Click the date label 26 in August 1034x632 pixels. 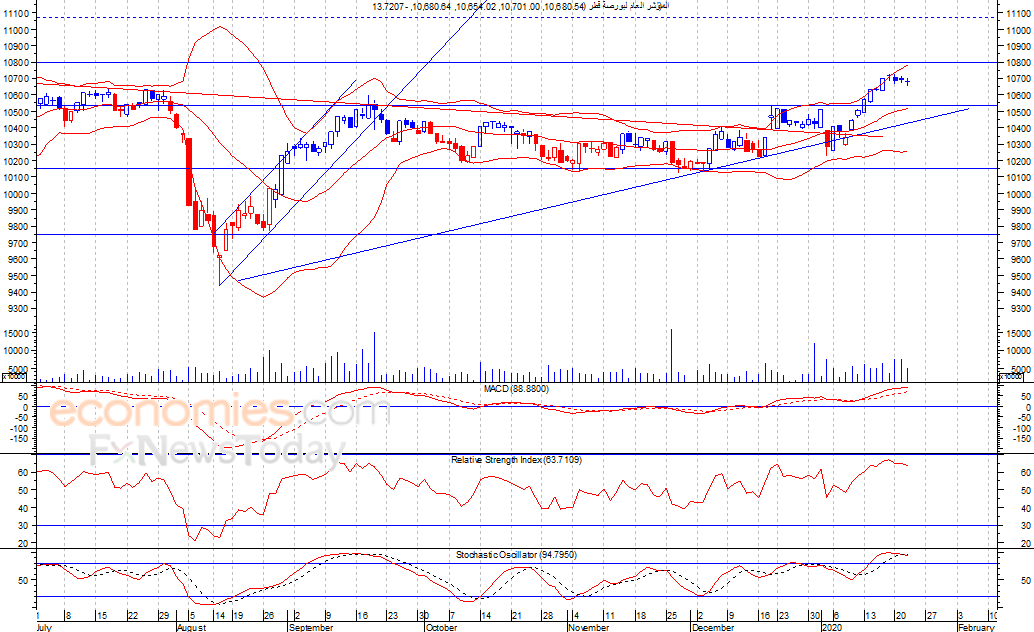268,616
